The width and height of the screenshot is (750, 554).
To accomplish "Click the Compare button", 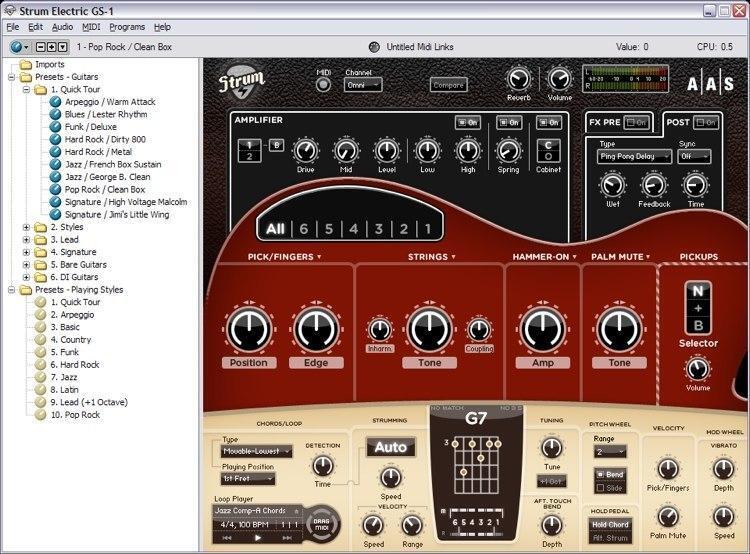I will [x=448, y=85].
